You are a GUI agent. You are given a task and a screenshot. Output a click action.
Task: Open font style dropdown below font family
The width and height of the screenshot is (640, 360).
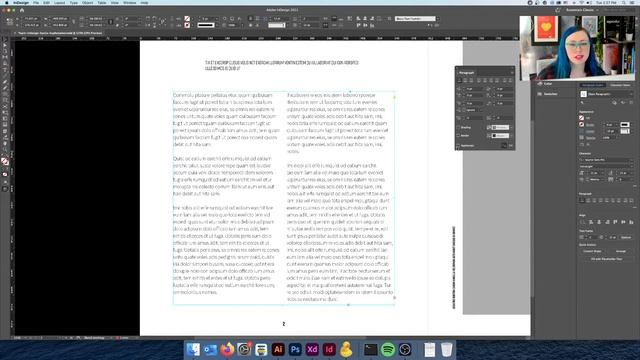point(607,166)
